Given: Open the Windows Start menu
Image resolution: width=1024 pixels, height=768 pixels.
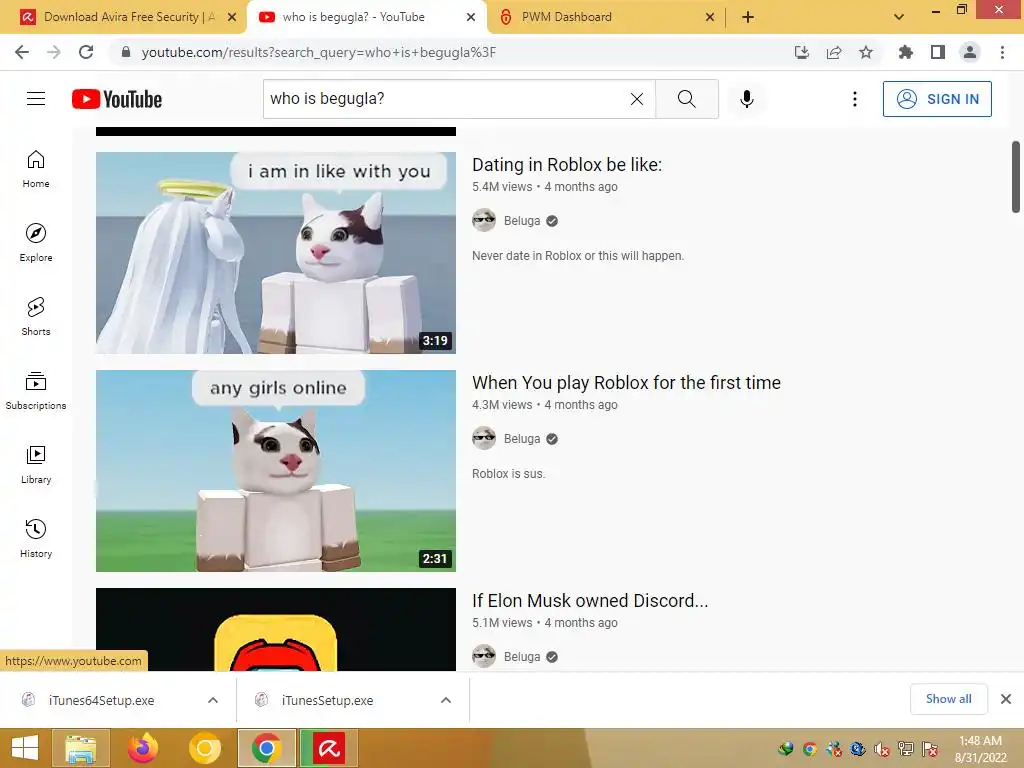Looking at the screenshot, I should 24,748.
